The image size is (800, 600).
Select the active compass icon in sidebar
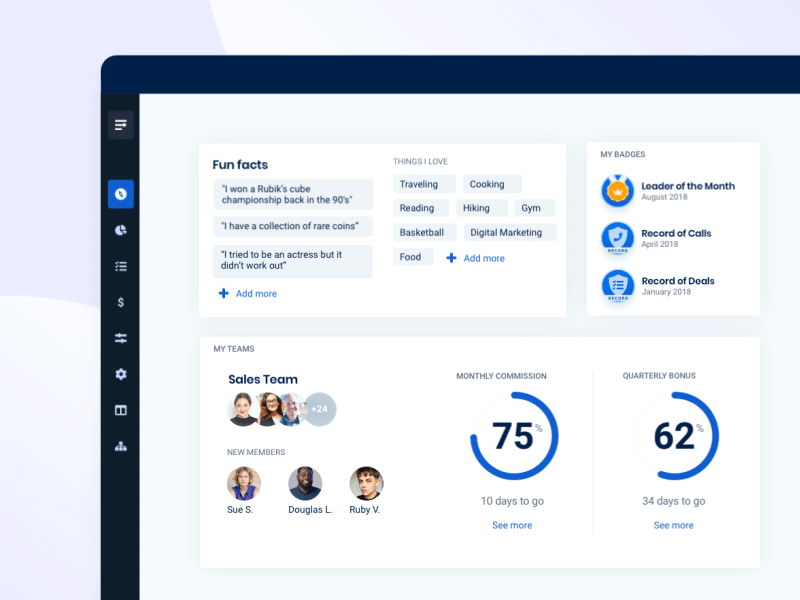(121, 194)
